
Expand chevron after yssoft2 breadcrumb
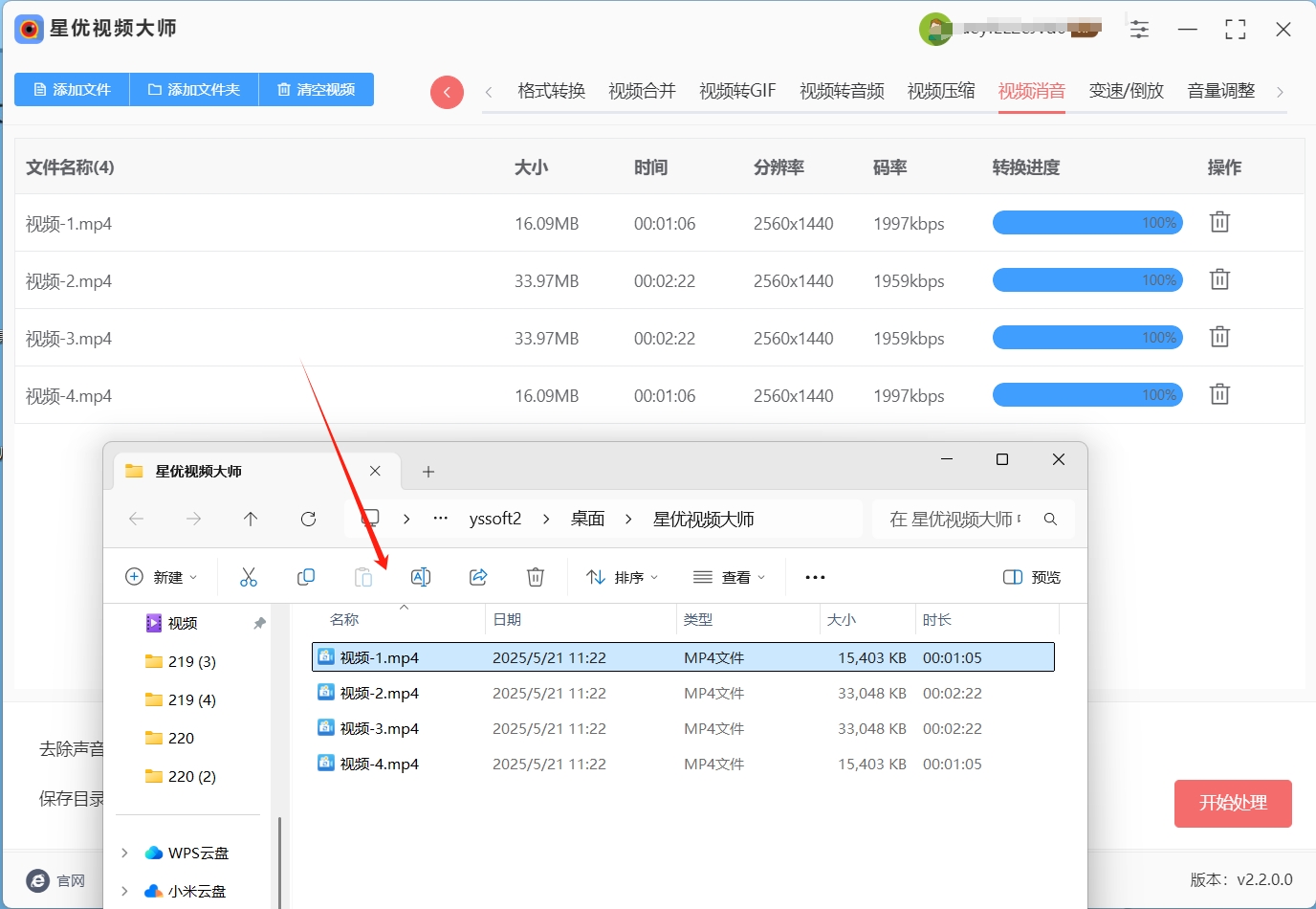coord(546,519)
